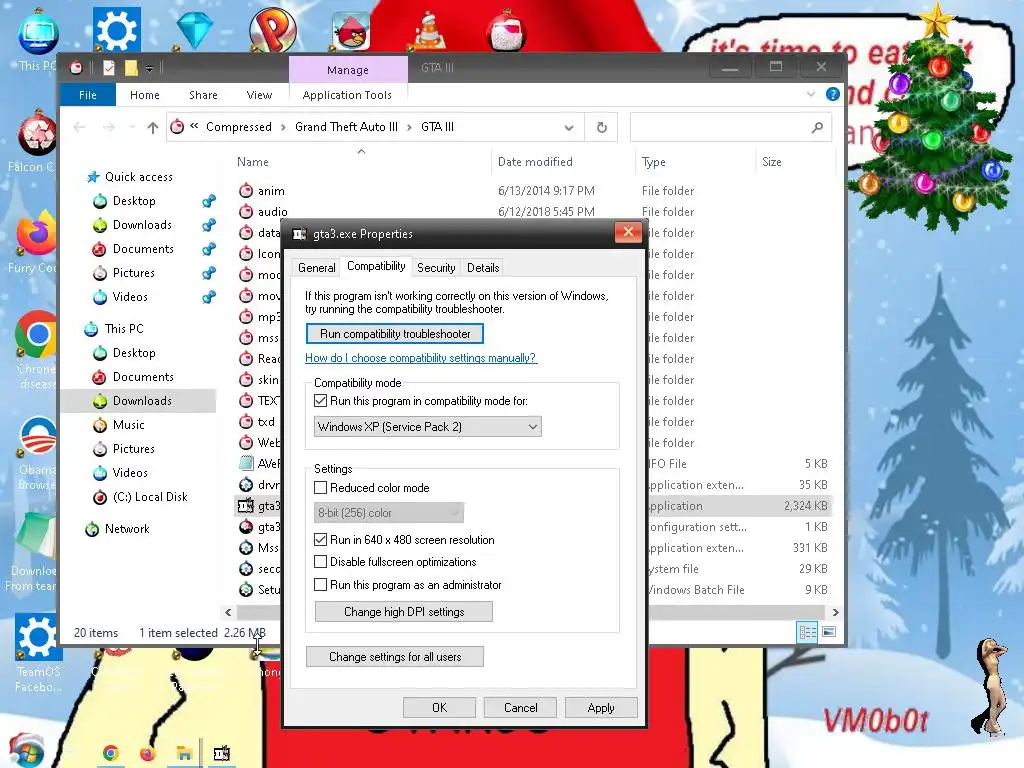Screen dimensions: 1024x768
Task: Select the anim folder icon
Action: [246, 191]
